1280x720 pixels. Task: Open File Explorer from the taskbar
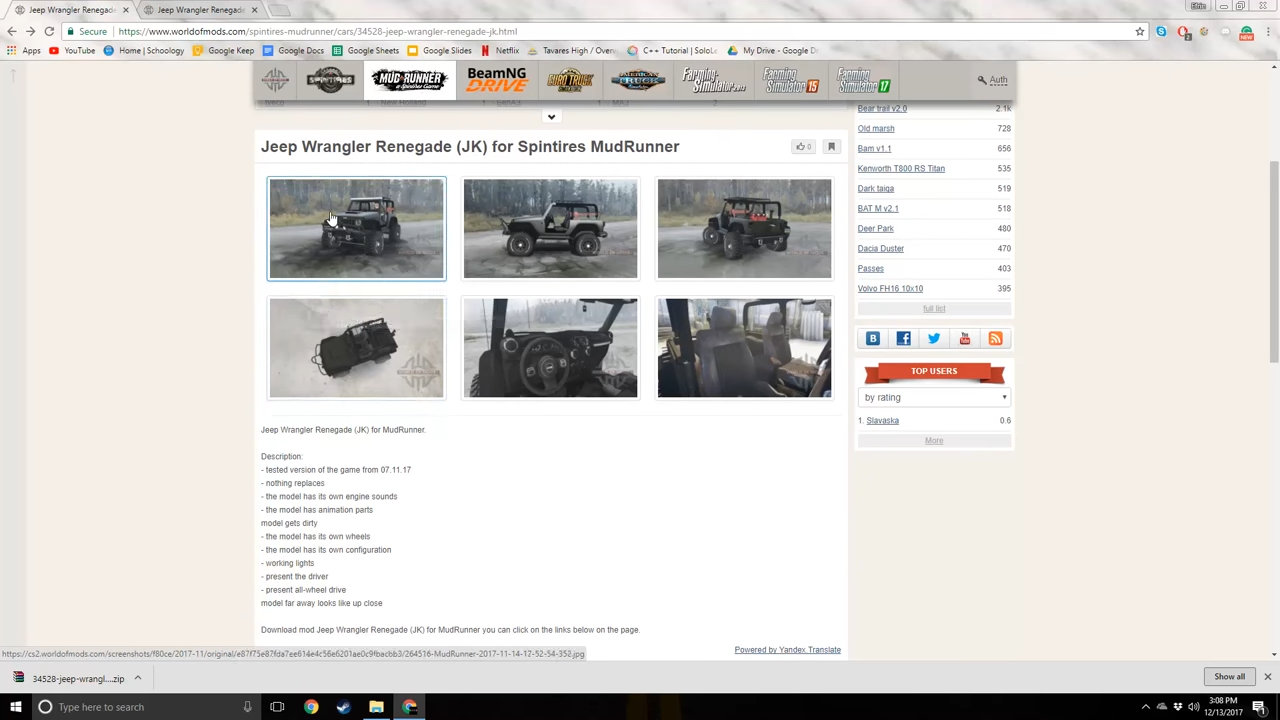point(376,707)
